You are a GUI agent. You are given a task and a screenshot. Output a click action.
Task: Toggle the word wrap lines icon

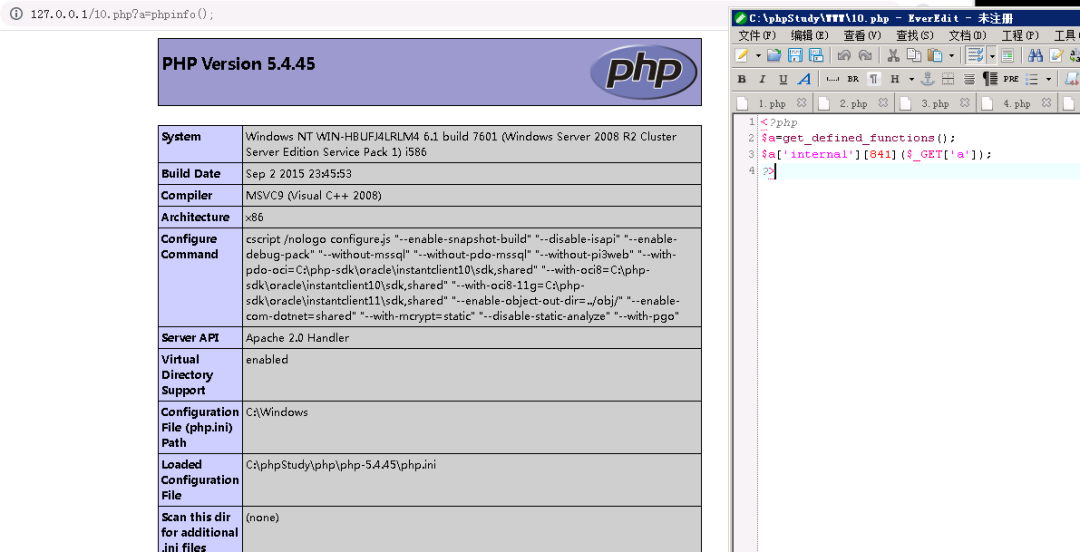tap(974, 56)
